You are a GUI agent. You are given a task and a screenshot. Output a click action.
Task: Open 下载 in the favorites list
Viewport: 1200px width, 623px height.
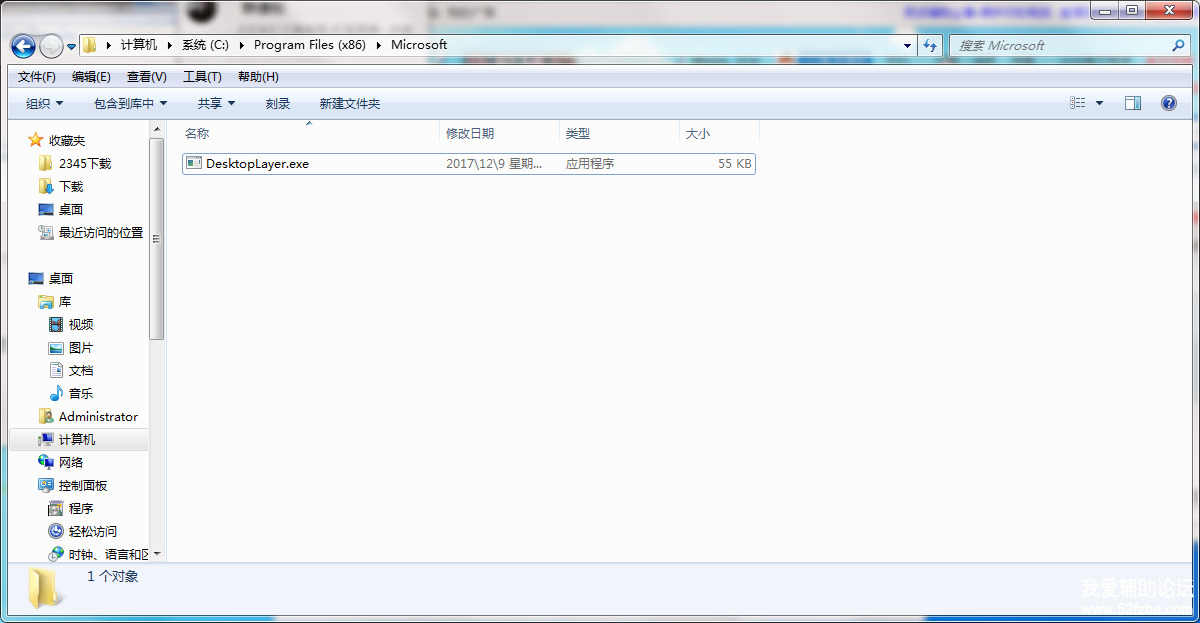71,186
